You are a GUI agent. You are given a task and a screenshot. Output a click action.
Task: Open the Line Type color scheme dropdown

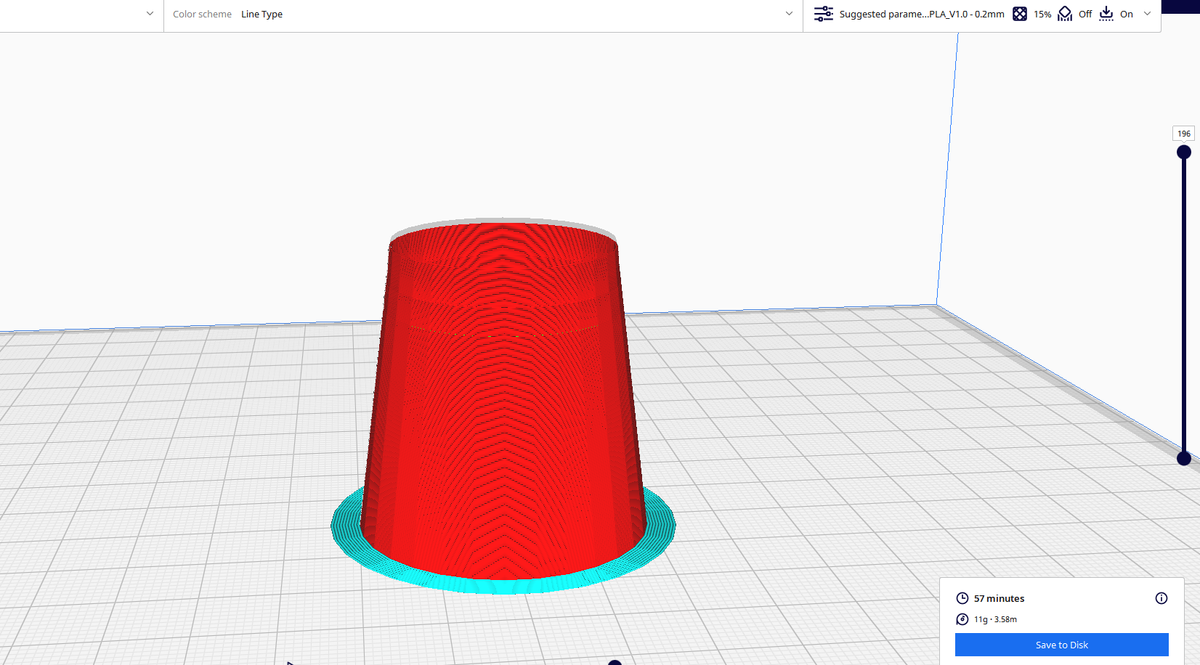point(790,14)
